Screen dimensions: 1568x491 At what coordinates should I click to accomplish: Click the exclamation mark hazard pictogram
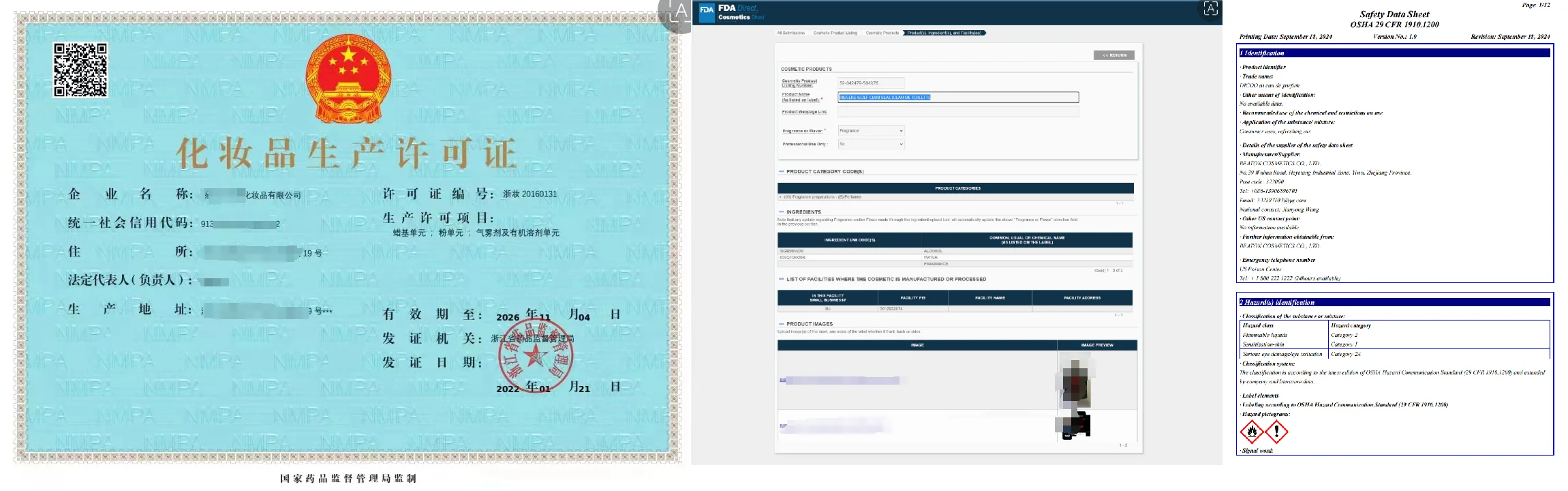click(x=1276, y=431)
